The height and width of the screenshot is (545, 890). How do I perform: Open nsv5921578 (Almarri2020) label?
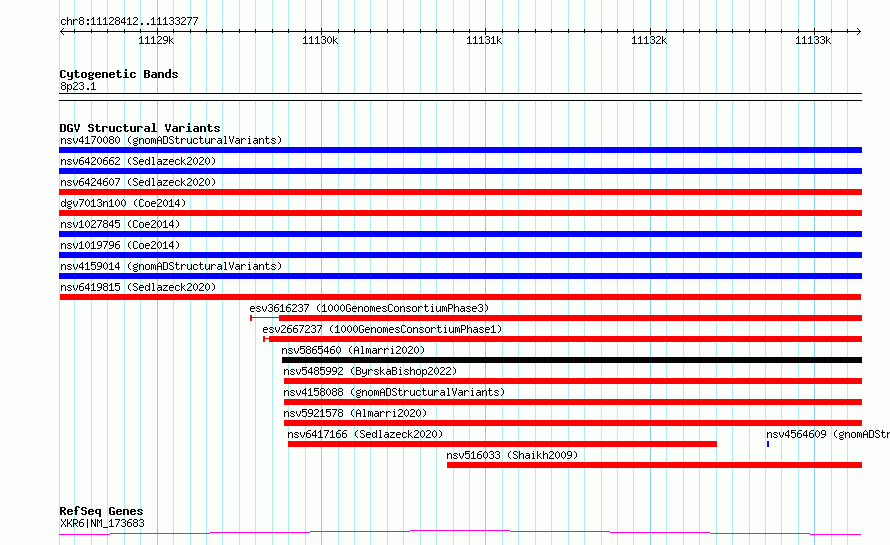tap(355, 413)
